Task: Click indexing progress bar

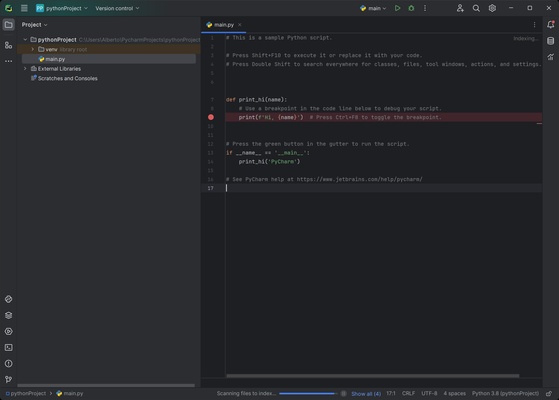Action: click(x=308, y=394)
